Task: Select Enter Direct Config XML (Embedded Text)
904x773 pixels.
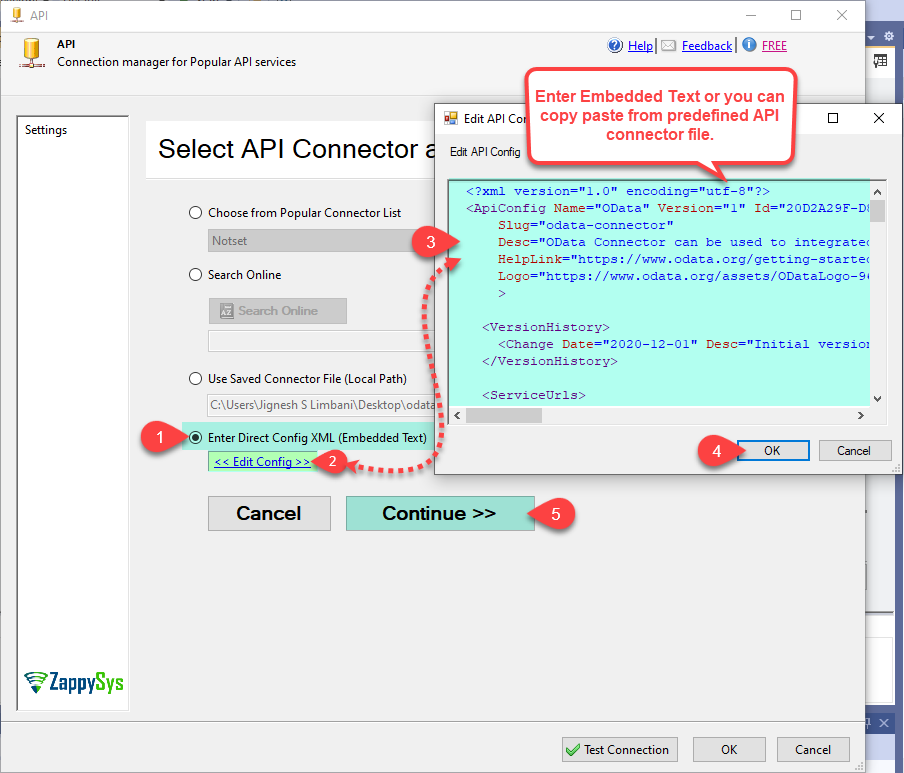Action: (x=195, y=438)
